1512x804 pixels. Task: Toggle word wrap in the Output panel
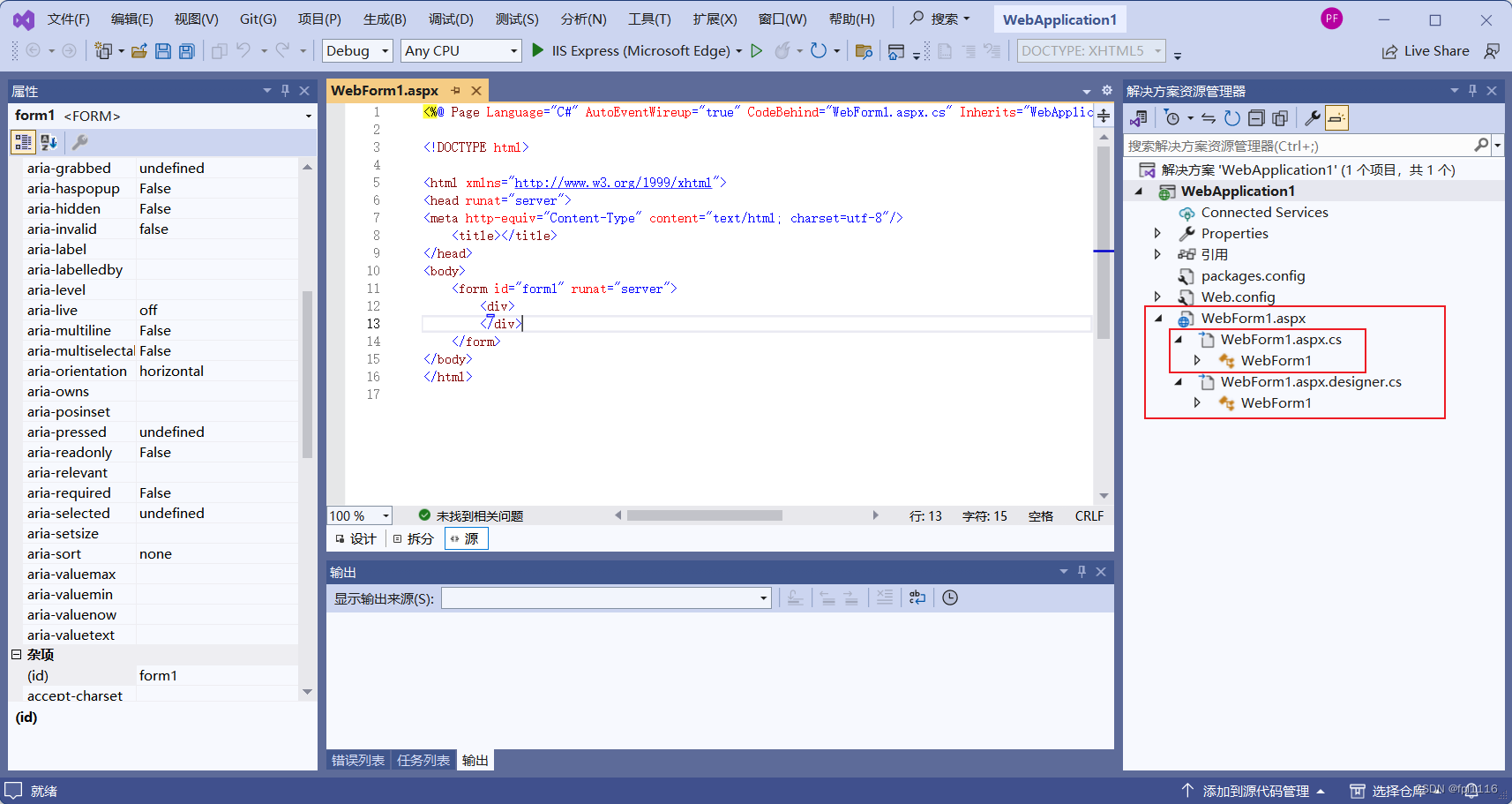tap(917, 597)
